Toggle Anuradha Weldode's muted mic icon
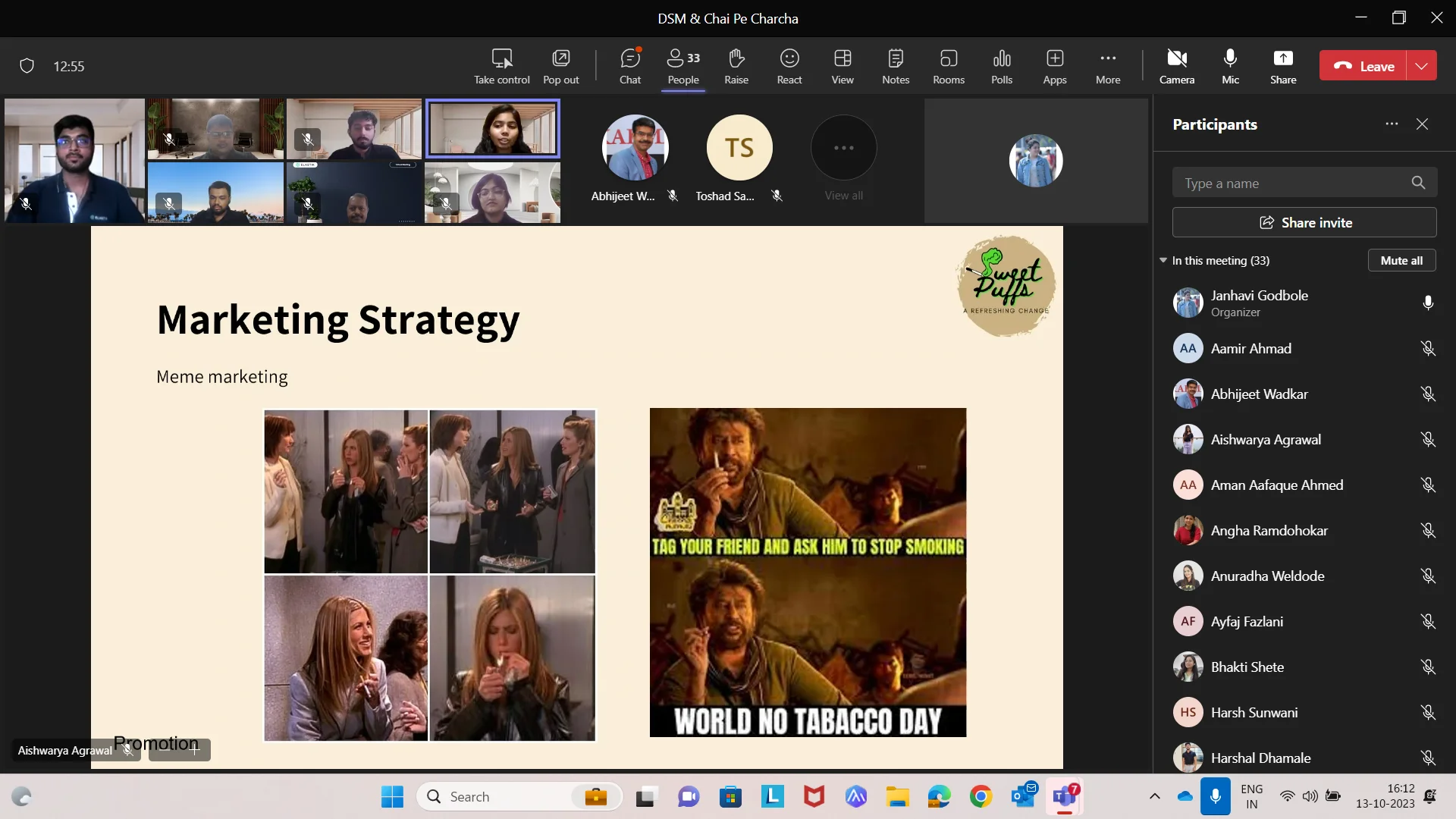The height and width of the screenshot is (819, 1456). 1428,576
